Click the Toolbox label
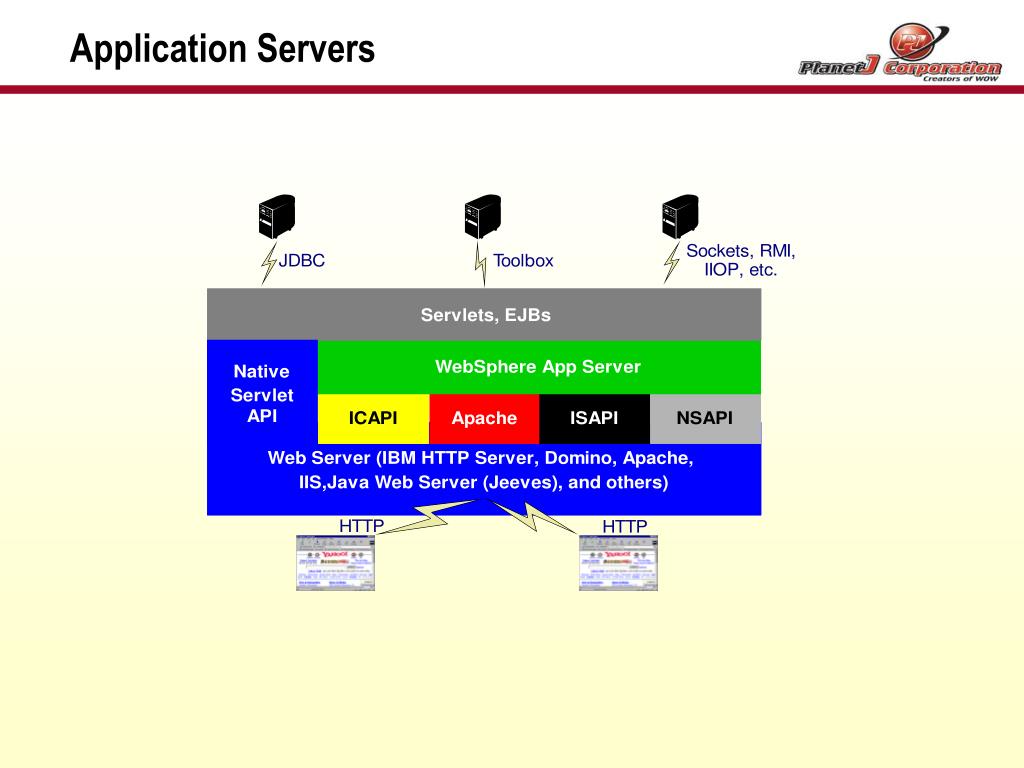 523,261
